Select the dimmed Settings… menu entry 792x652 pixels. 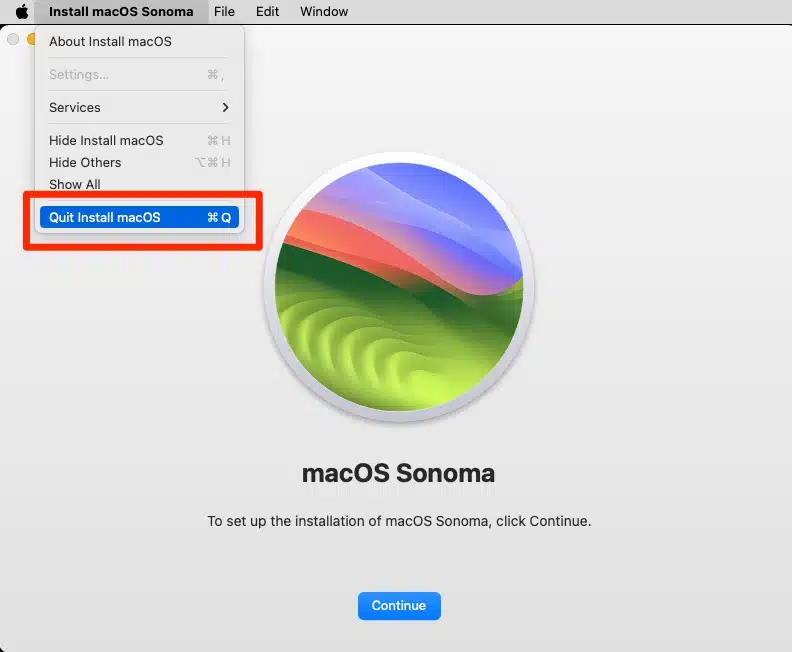[139, 75]
